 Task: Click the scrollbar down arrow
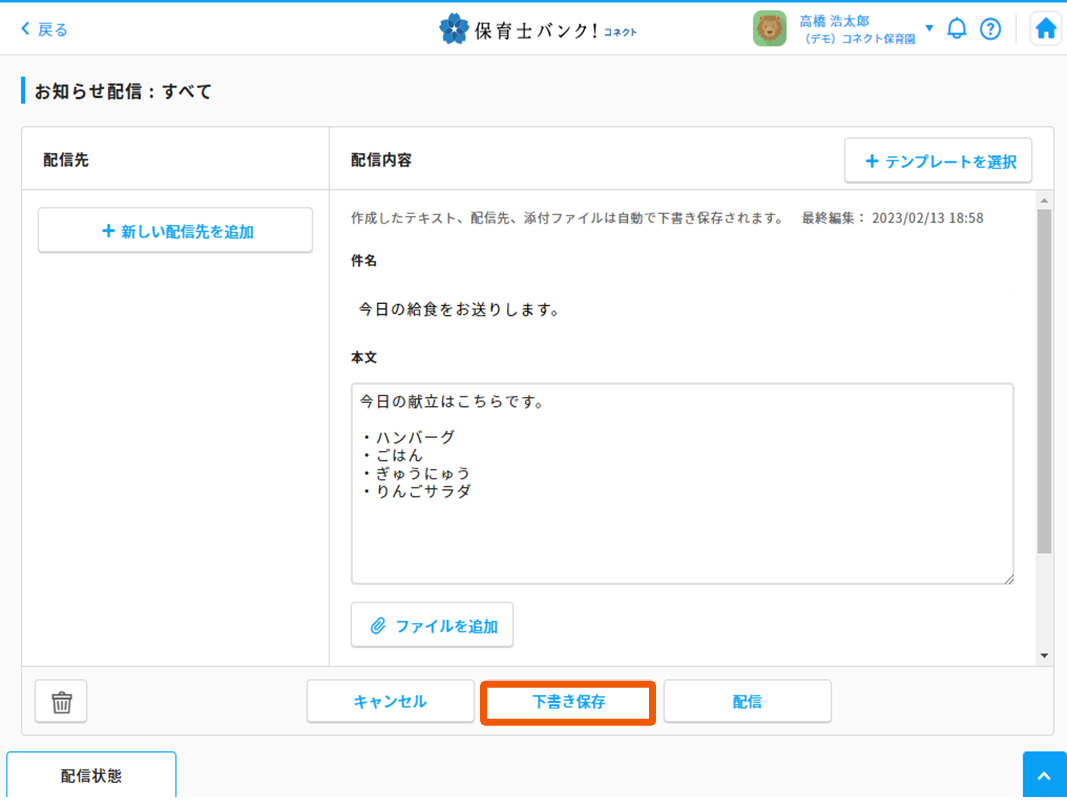tap(1044, 656)
